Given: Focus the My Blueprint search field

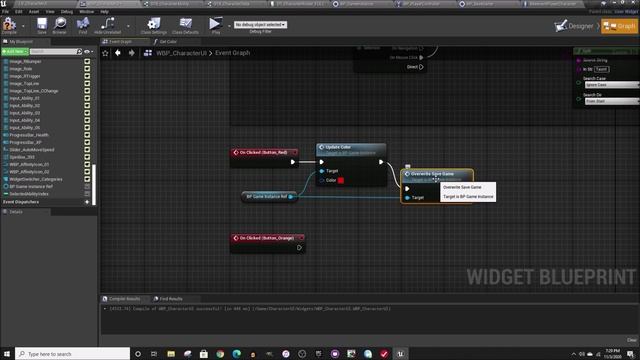Looking at the screenshot, I should point(53,52).
